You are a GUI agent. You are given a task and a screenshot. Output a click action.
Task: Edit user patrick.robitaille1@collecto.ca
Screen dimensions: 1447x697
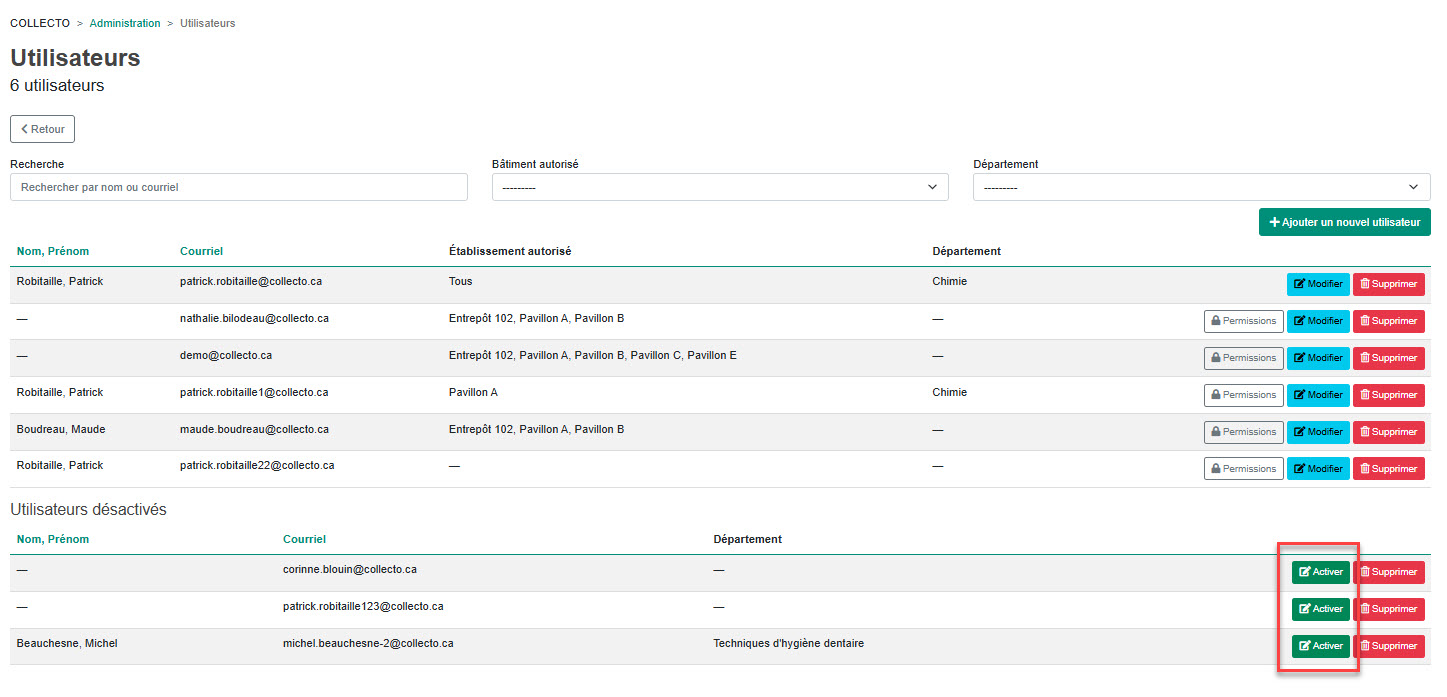tap(1317, 395)
